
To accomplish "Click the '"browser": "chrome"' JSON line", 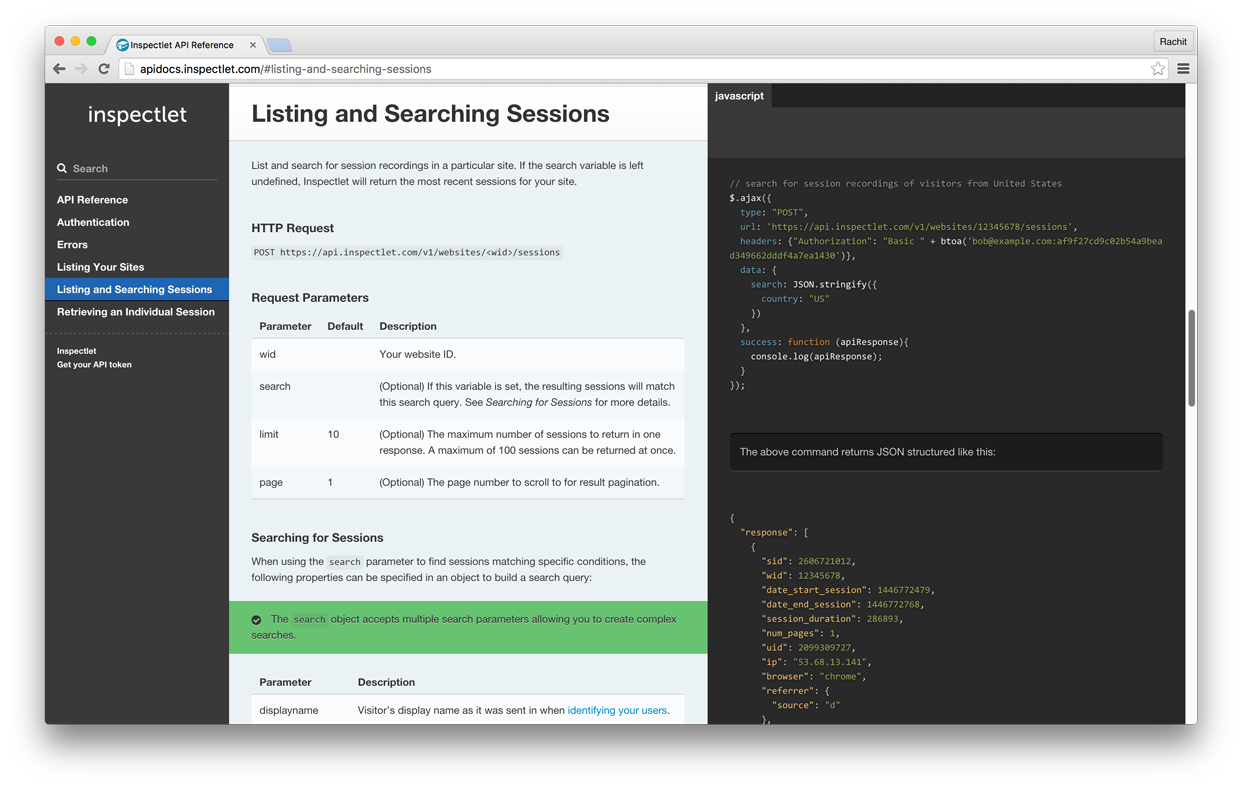I will (813, 676).
